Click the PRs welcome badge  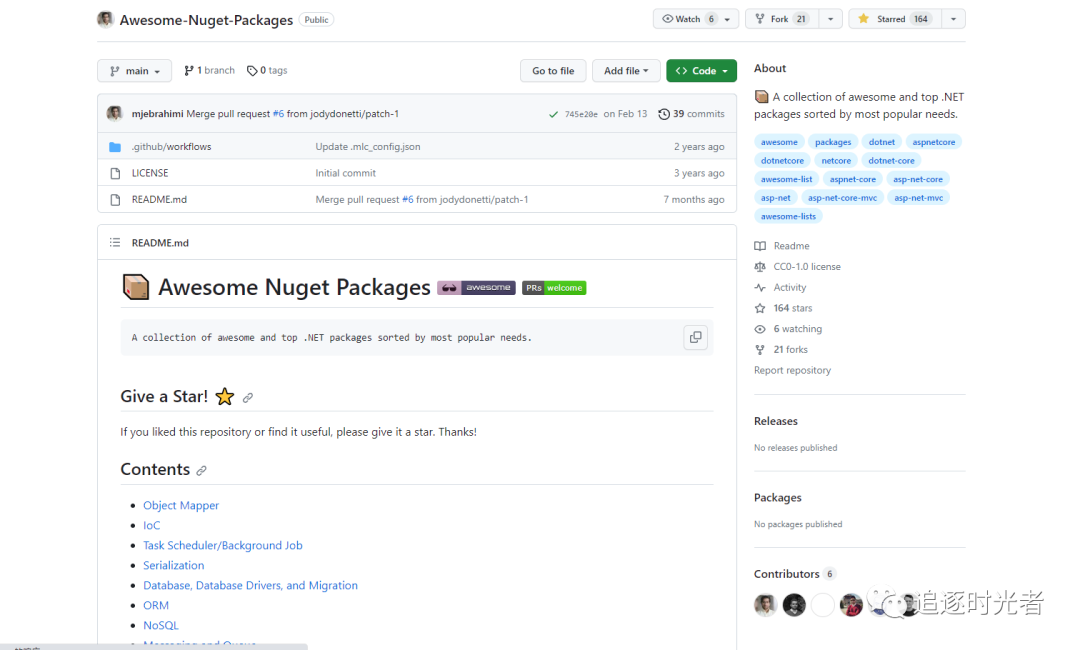(x=554, y=288)
